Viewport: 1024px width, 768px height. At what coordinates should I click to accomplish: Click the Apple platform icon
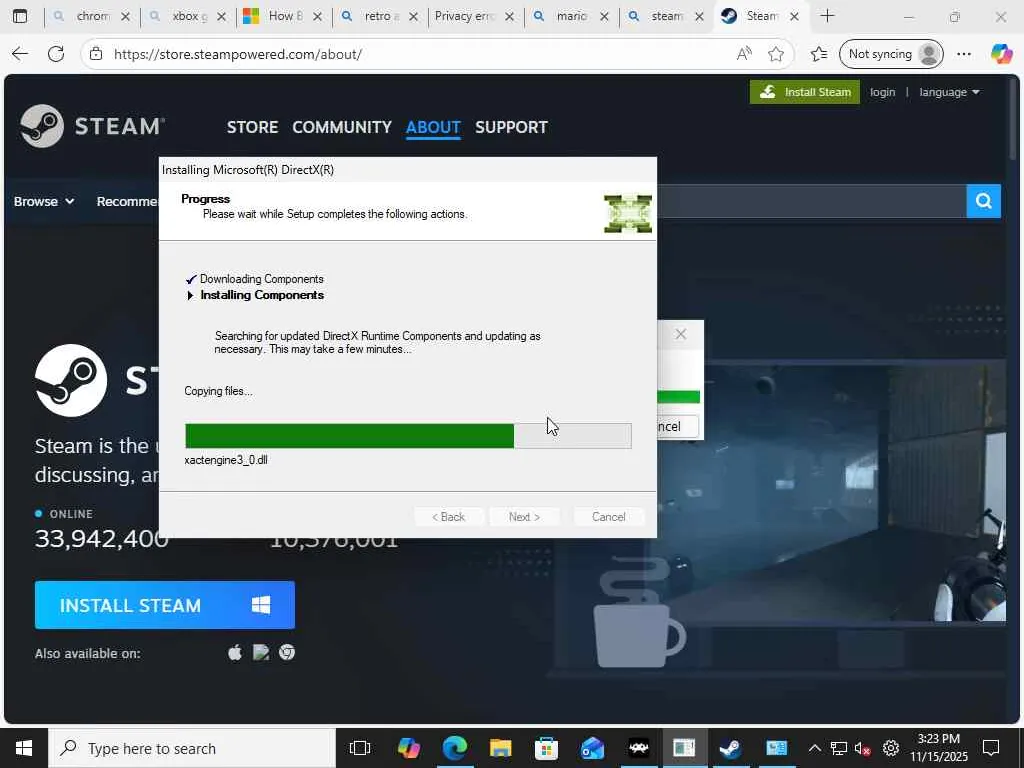pyautogui.click(x=235, y=652)
